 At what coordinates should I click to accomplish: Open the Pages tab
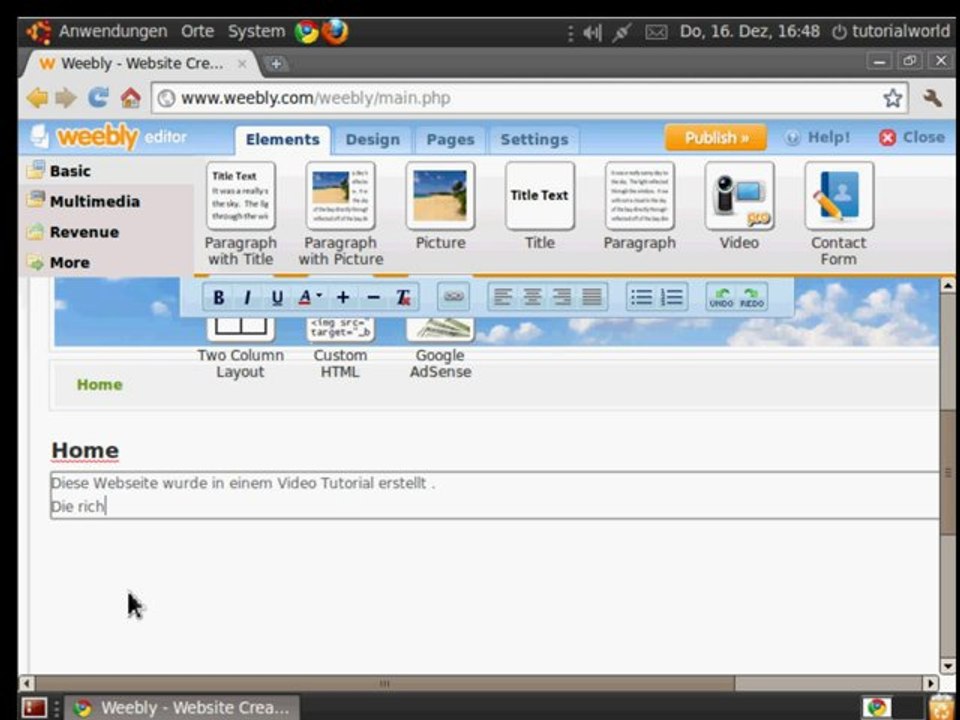(x=450, y=140)
